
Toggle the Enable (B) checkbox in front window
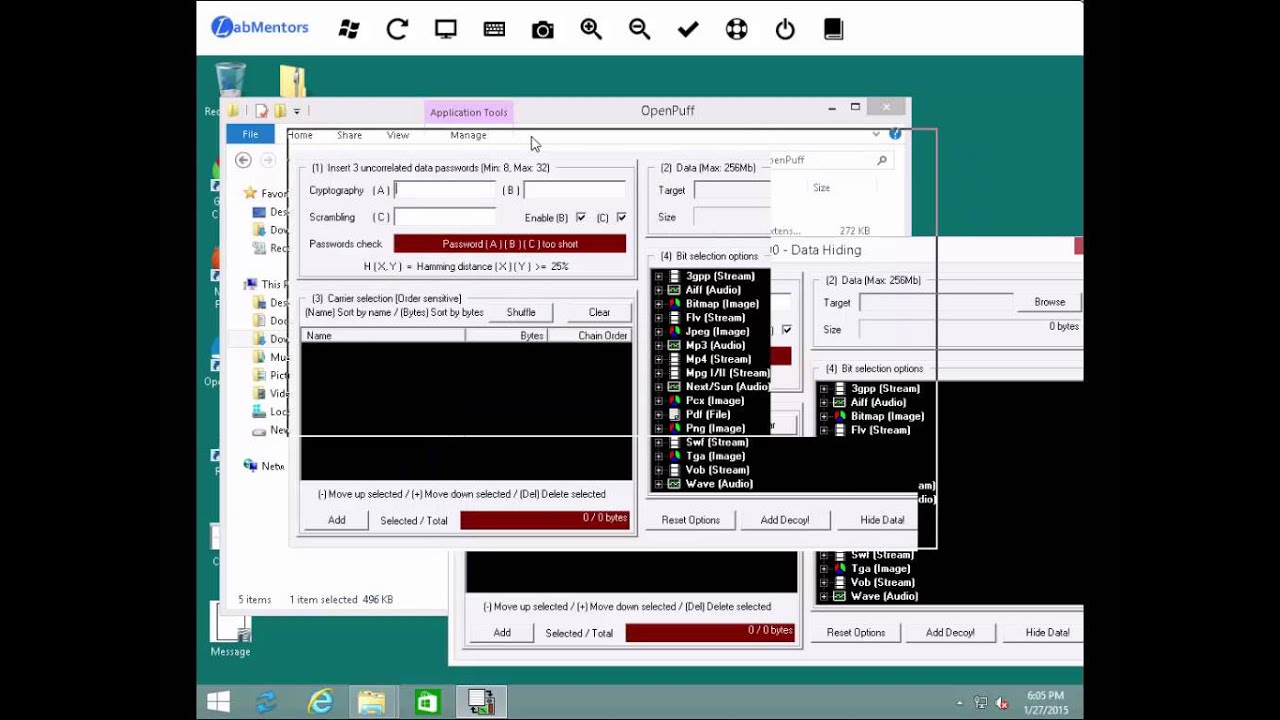click(581, 217)
